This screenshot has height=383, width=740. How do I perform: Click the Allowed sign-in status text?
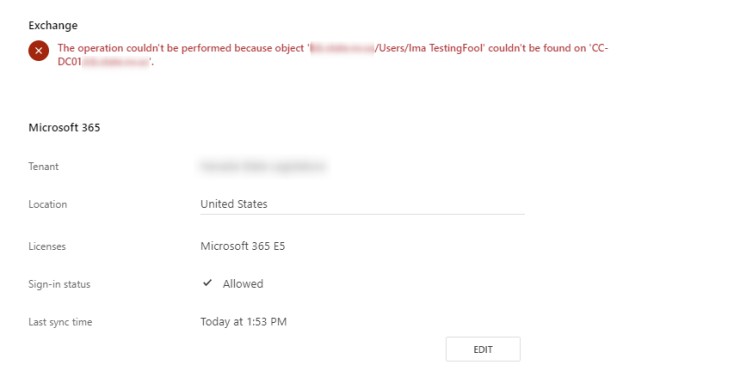pyautogui.click(x=243, y=283)
